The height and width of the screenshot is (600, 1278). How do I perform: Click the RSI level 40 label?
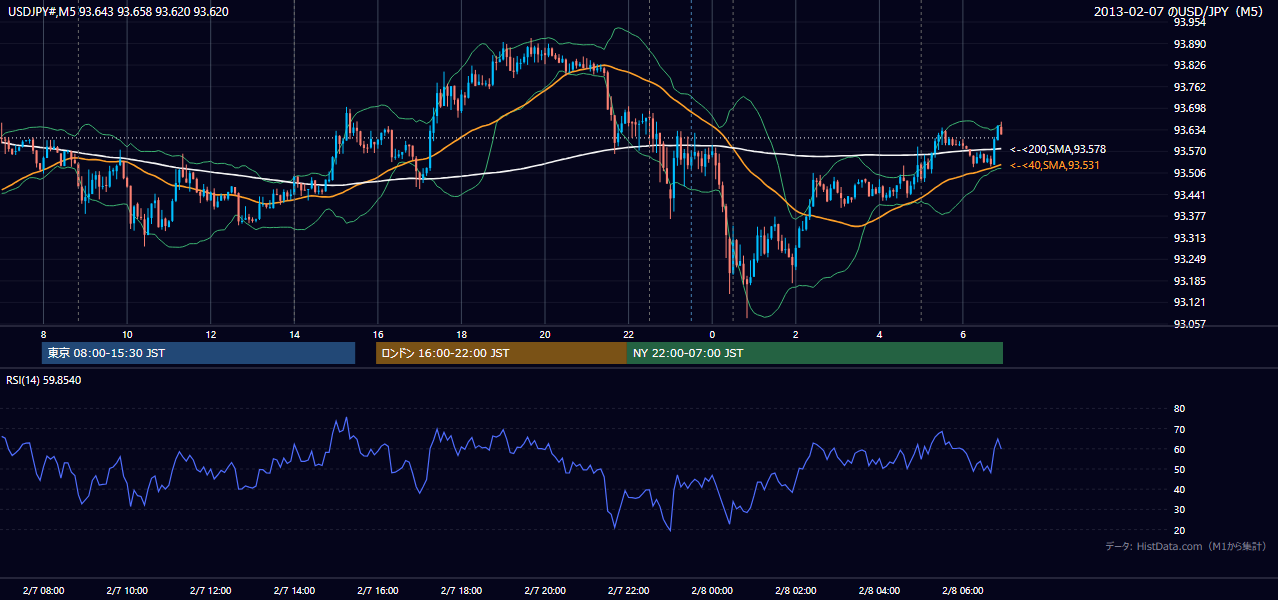tap(1179, 489)
